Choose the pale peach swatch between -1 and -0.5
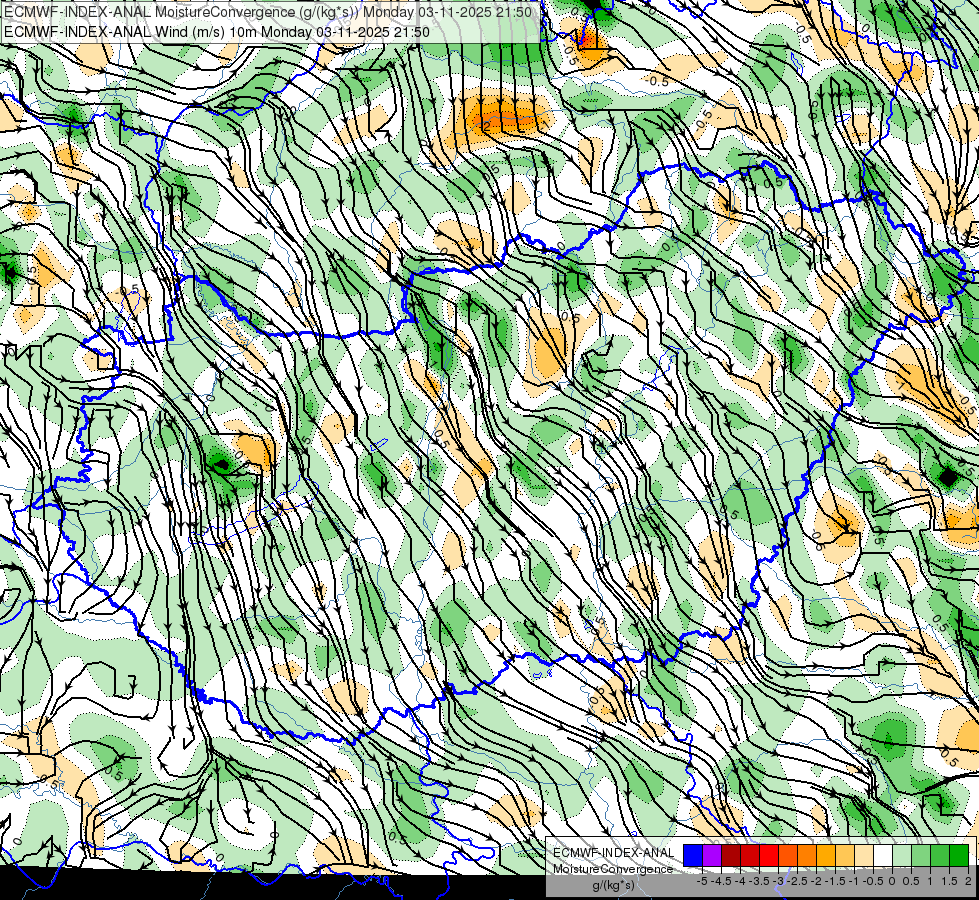This screenshot has height=900, width=979. click(864, 856)
